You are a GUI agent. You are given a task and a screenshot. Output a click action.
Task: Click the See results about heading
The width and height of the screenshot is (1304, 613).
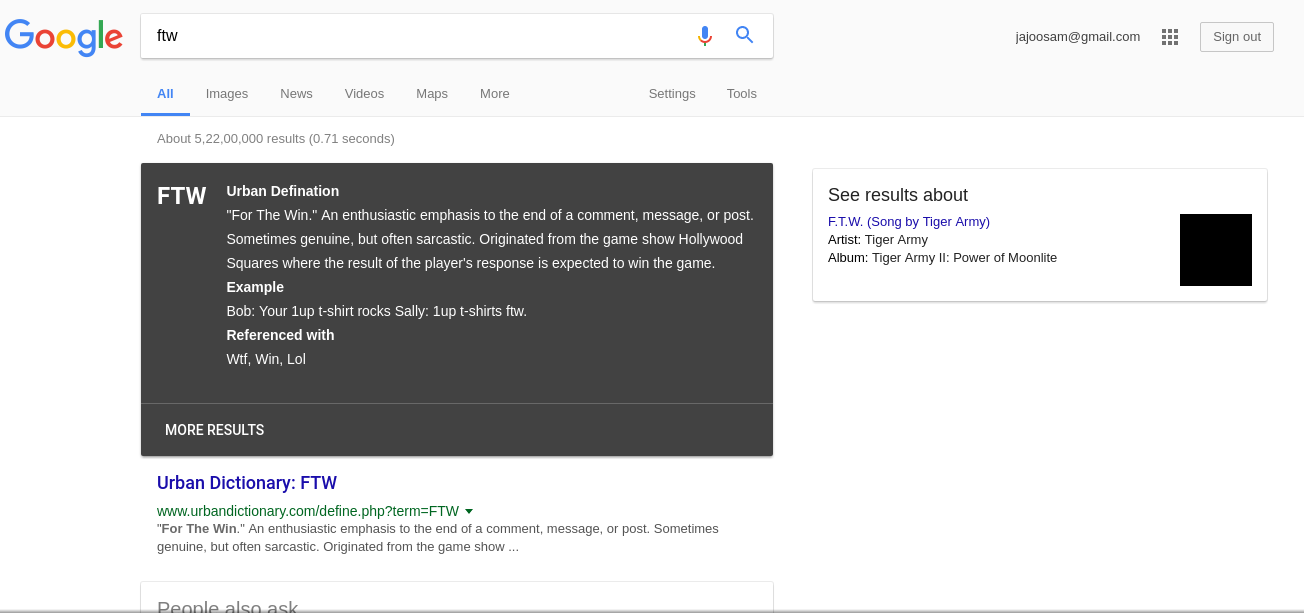(x=898, y=195)
